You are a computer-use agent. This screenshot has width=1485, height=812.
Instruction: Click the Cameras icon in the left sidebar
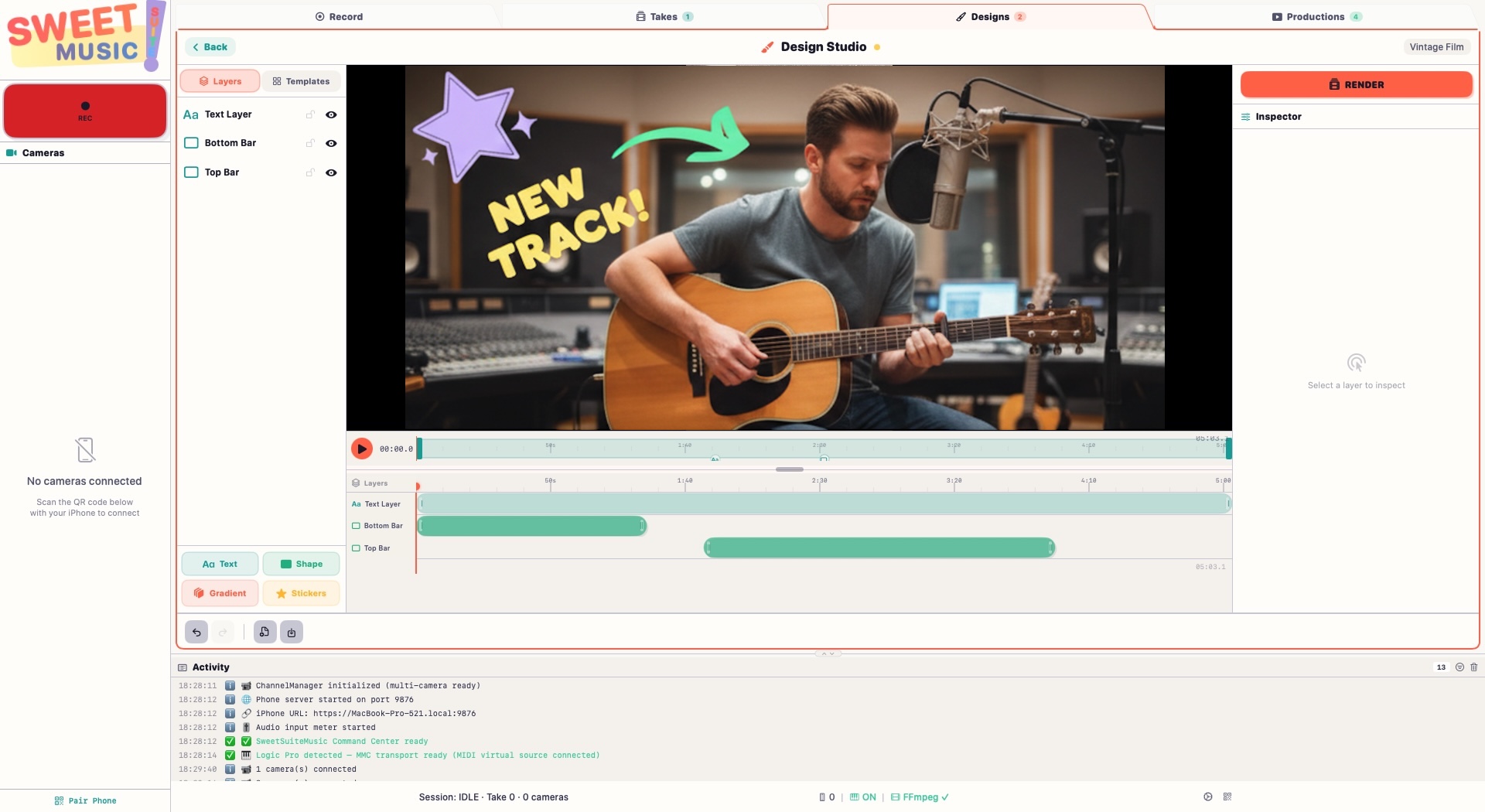[x=11, y=152]
